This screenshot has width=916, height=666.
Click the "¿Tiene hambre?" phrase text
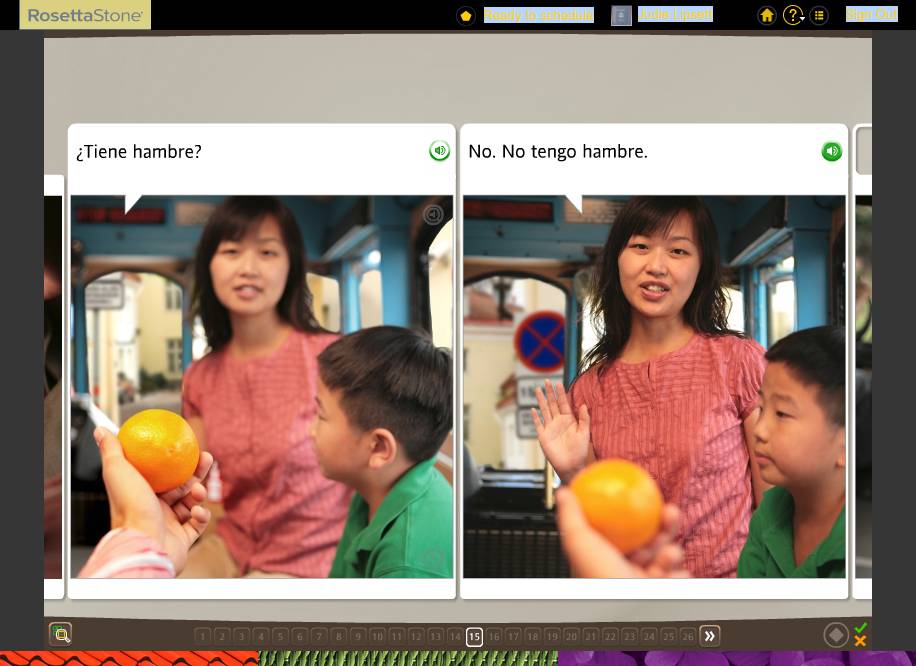(139, 152)
